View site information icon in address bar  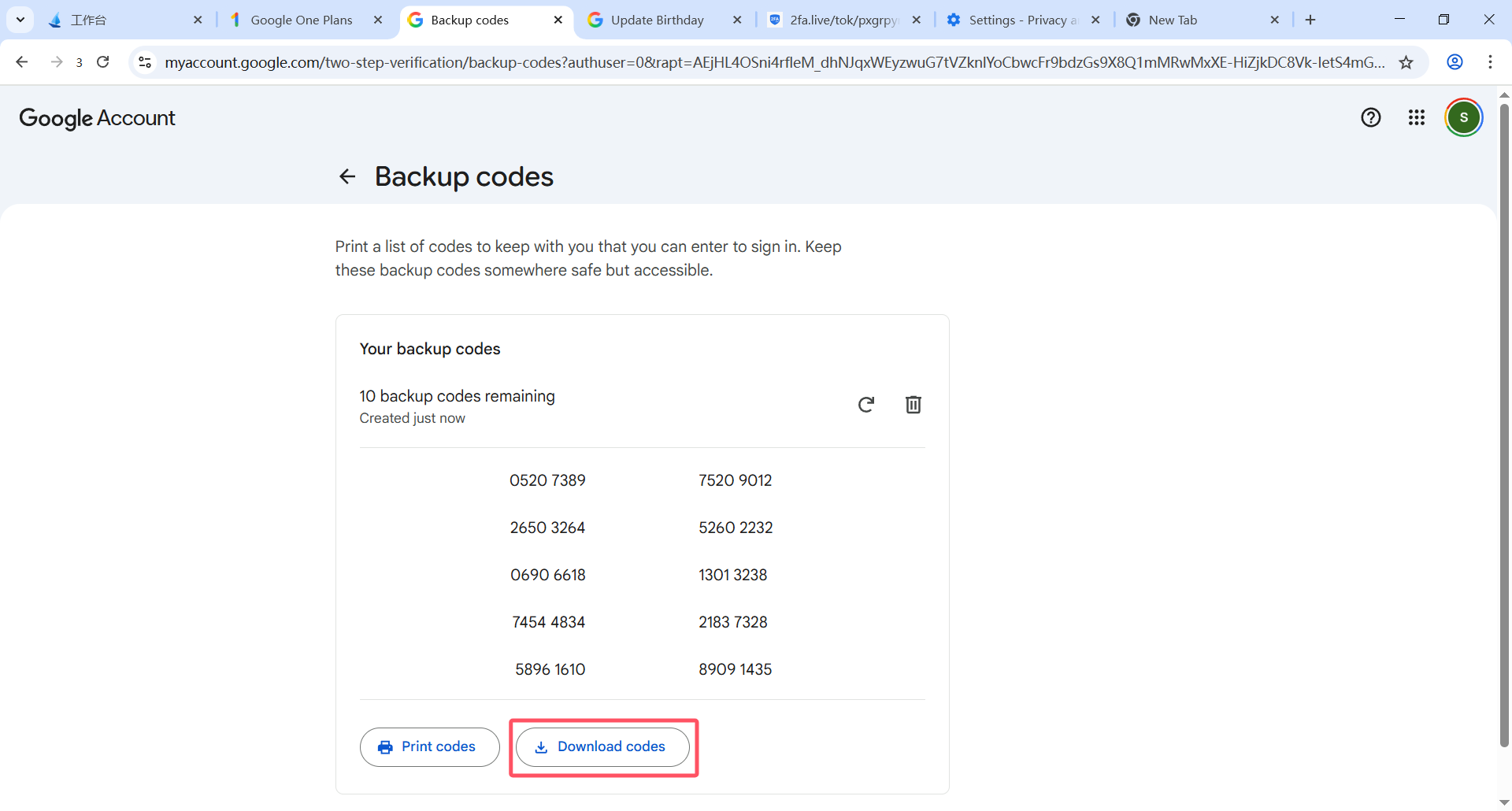click(145, 62)
